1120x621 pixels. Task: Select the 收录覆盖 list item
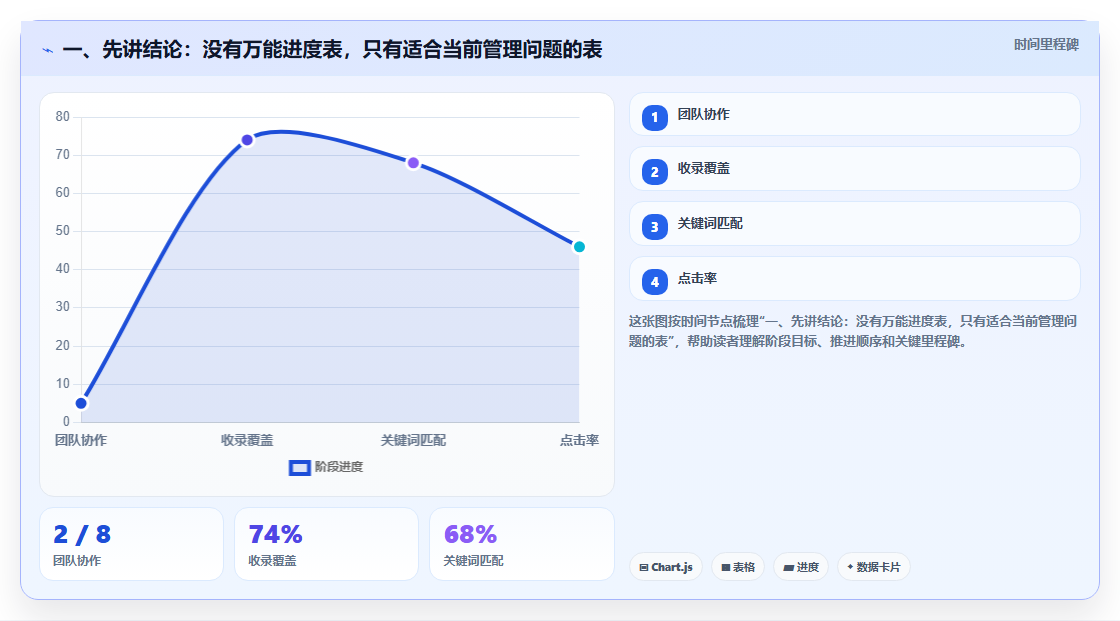coord(854,169)
